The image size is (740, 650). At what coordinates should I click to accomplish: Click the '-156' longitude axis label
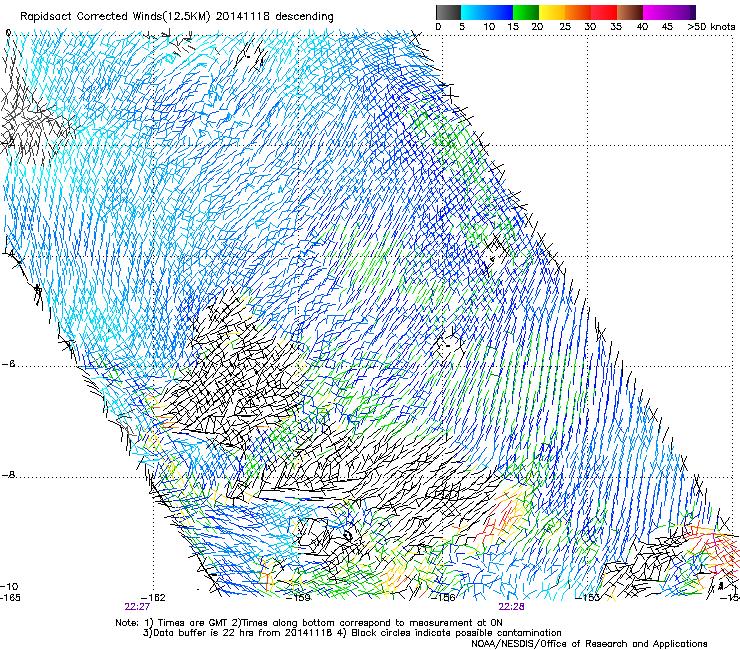443,597
